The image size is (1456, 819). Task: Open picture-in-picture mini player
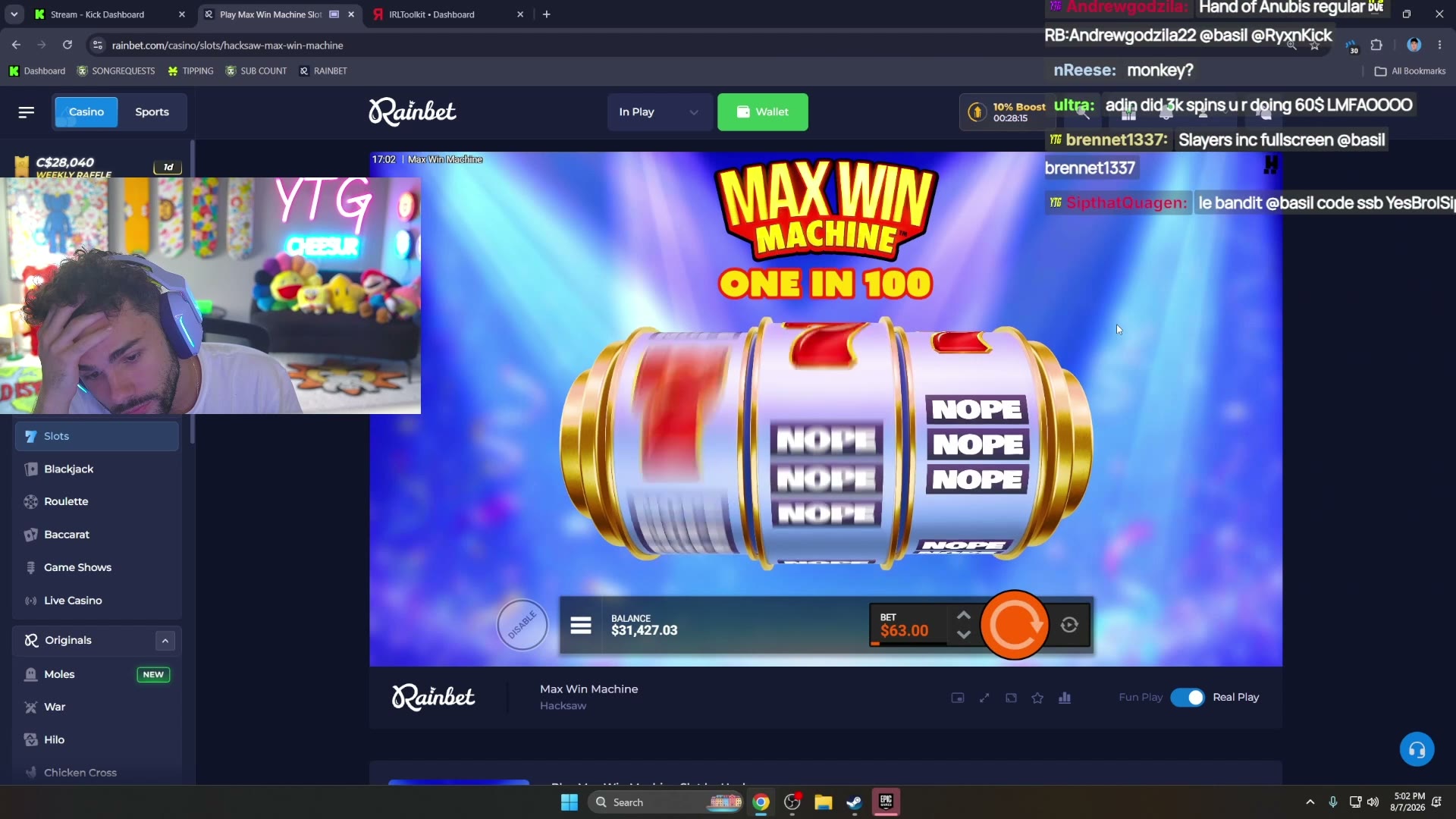point(958,698)
